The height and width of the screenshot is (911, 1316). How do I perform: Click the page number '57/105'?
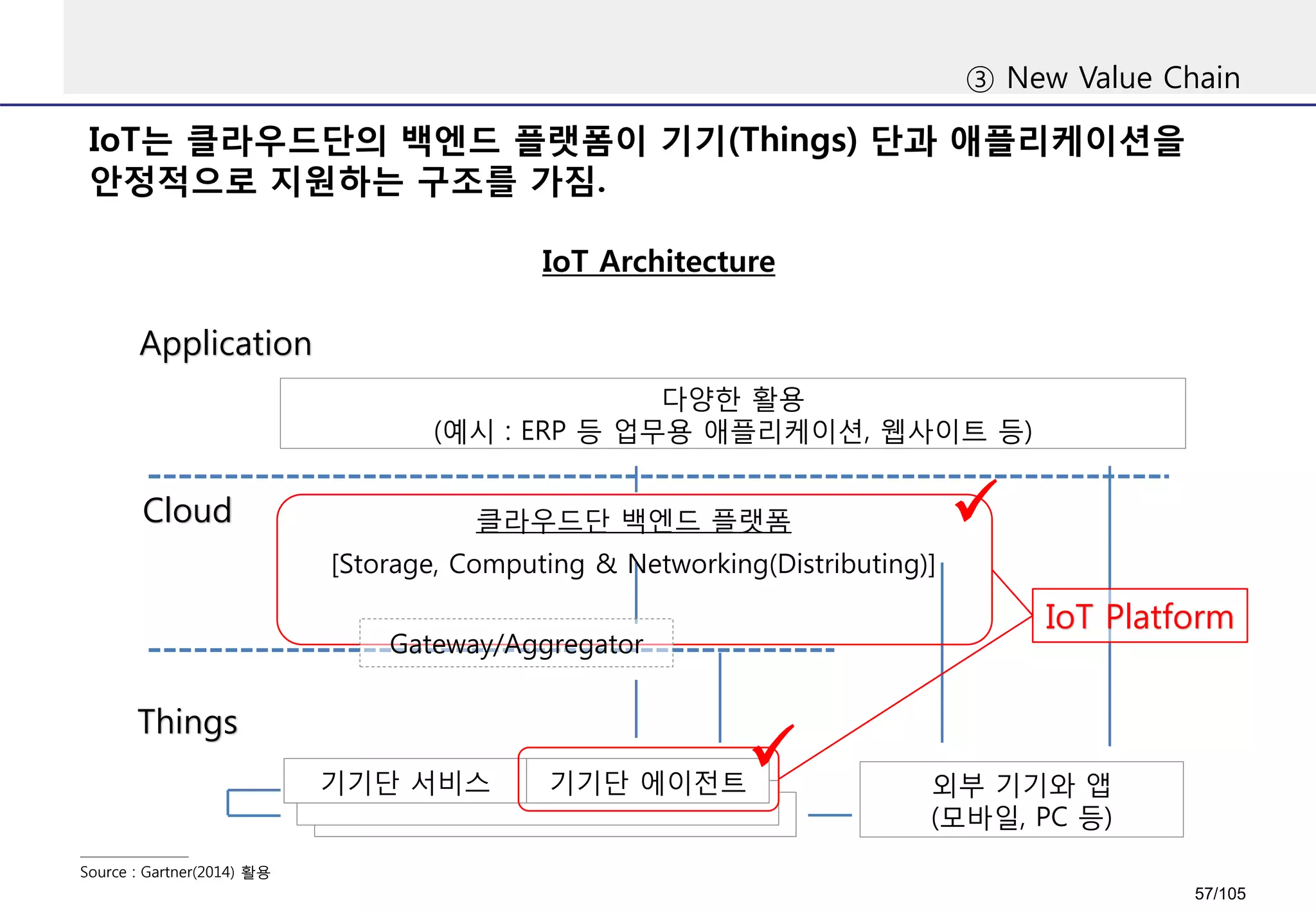1220,894
